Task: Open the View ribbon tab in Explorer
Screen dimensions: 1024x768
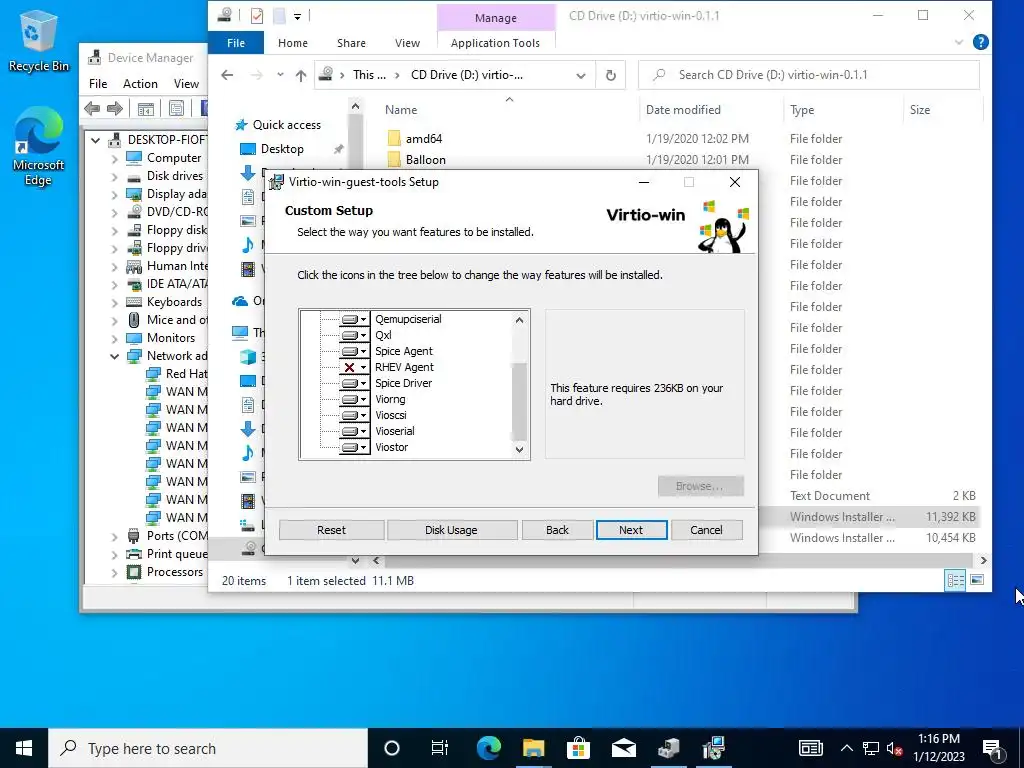Action: [x=408, y=43]
